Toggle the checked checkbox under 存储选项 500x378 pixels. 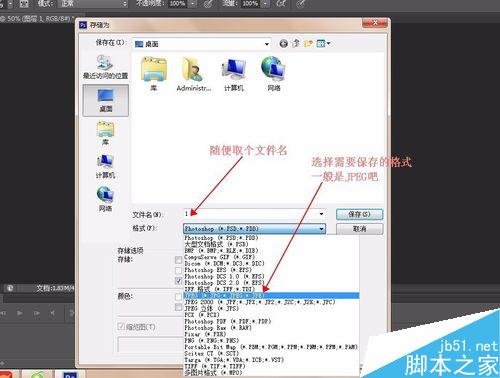(x=179, y=281)
